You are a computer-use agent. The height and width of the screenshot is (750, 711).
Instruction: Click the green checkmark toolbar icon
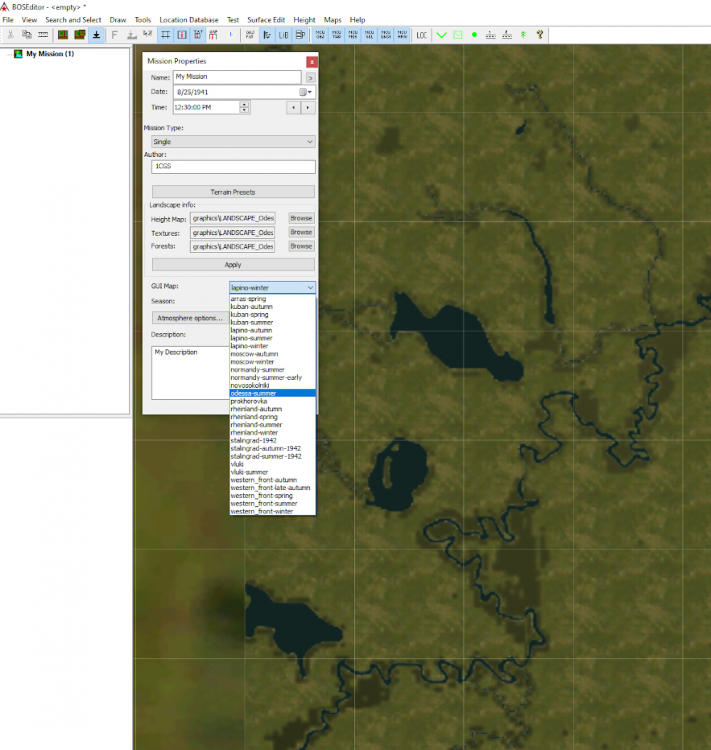[x=442, y=35]
